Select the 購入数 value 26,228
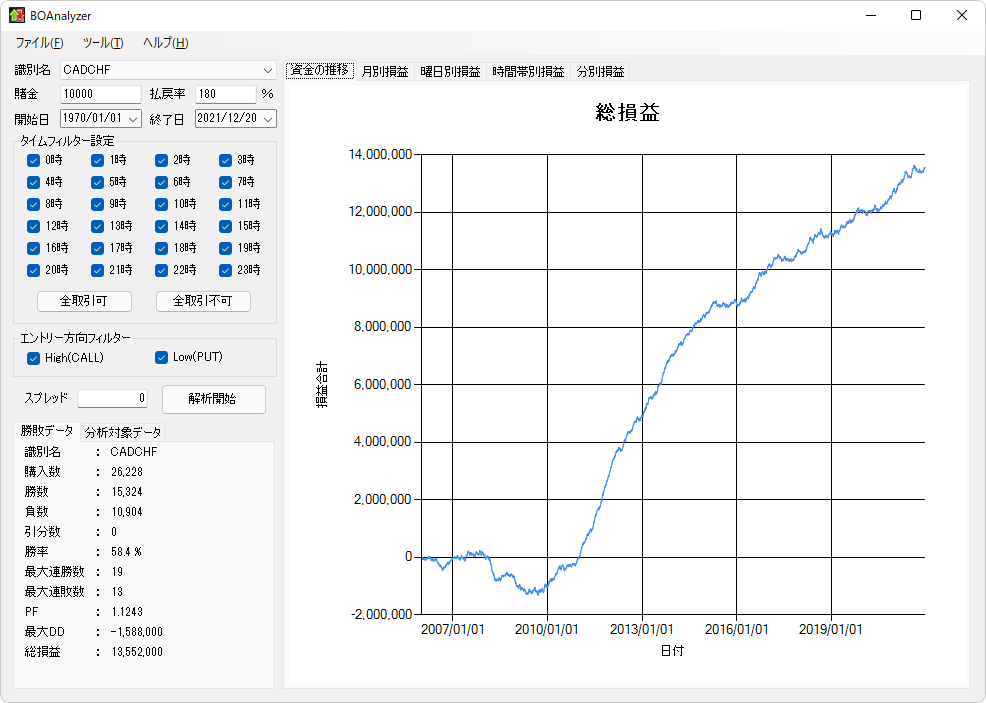986x703 pixels. pyautogui.click(x=127, y=472)
